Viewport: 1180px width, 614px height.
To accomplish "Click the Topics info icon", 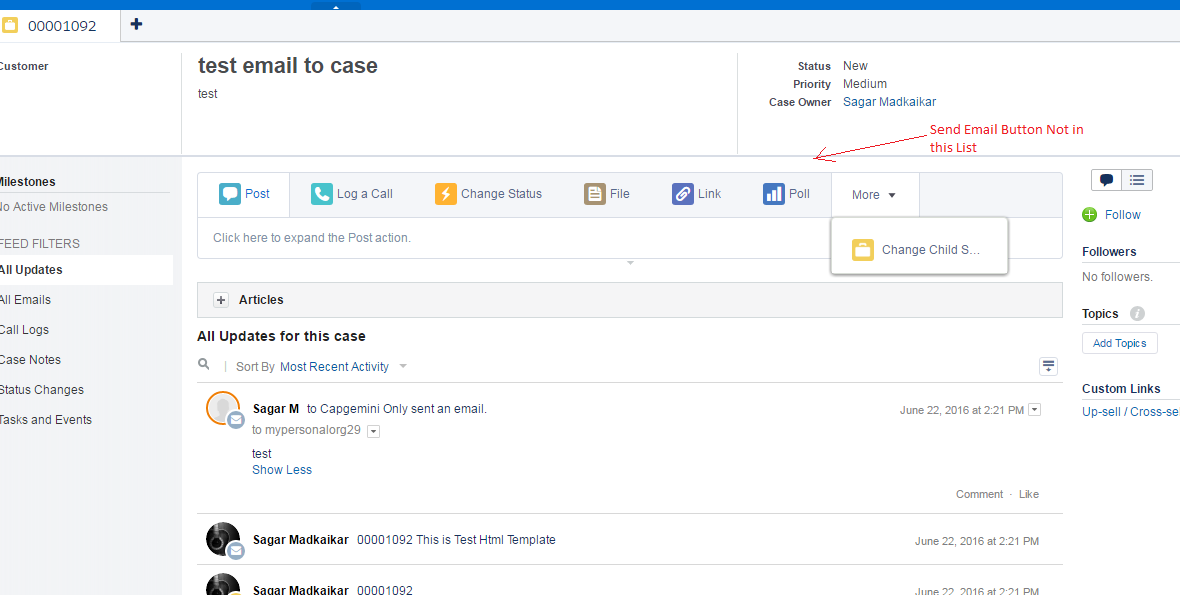I will click(1137, 313).
